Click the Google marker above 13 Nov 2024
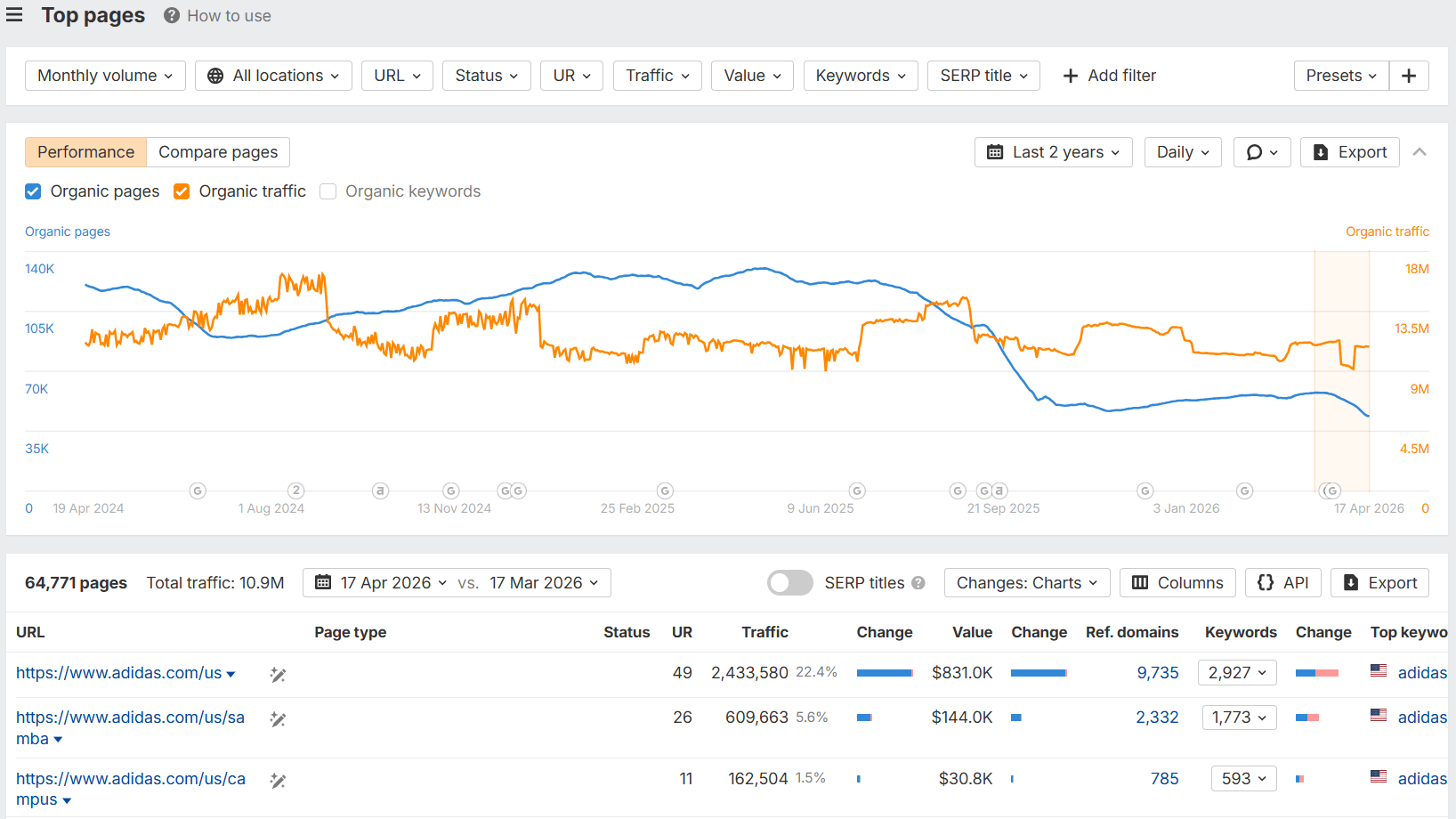 [x=451, y=491]
